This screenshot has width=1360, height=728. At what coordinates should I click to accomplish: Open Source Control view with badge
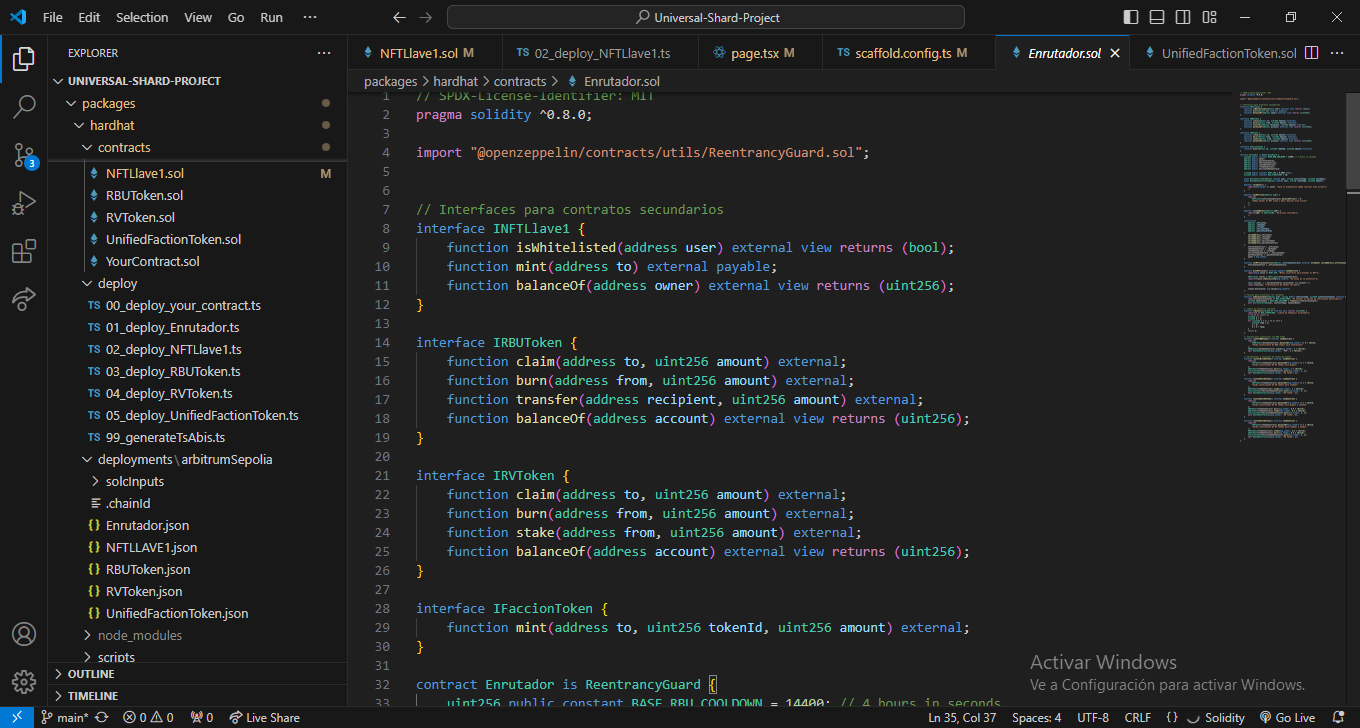click(24, 154)
